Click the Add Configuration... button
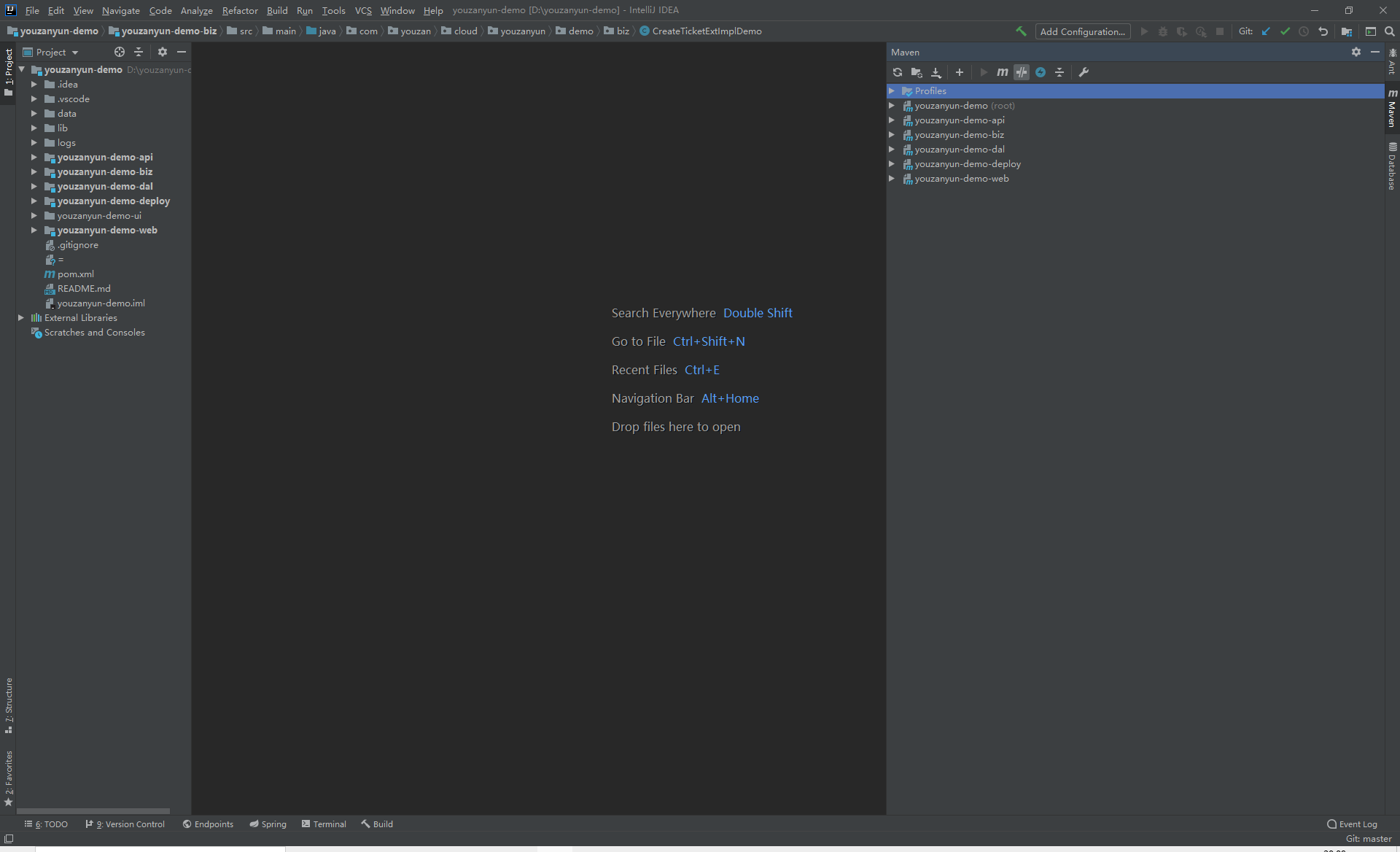 (1083, 31)
